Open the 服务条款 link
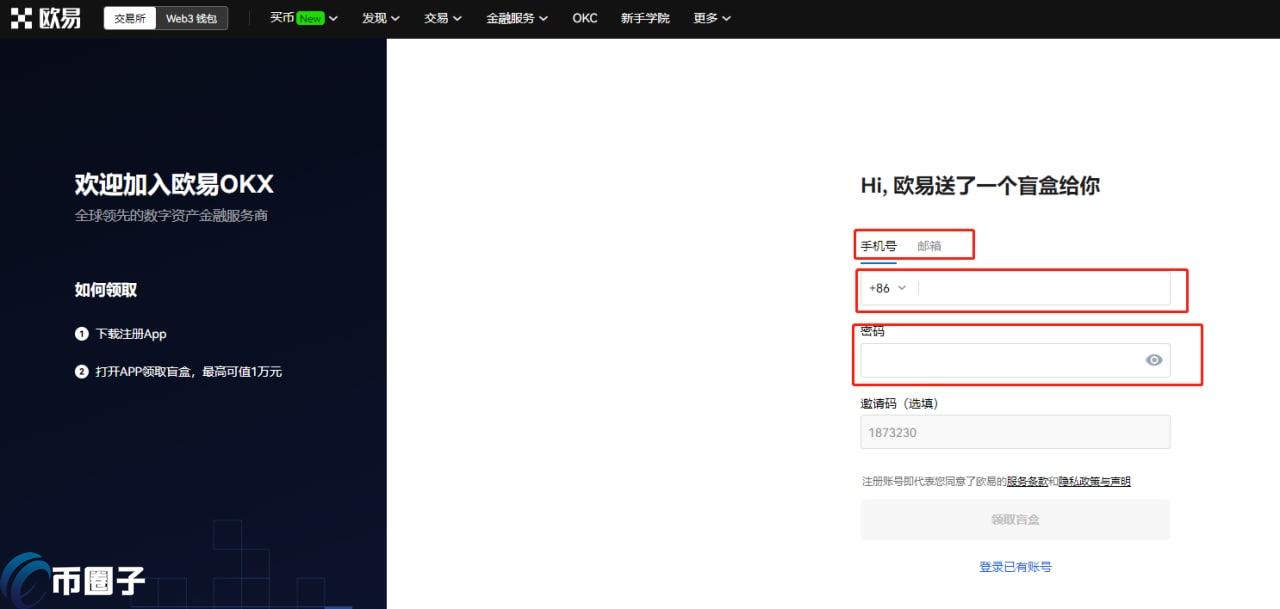This screenshot has height=609, width=1280. pyautogui.click(x=1030, y=481)
